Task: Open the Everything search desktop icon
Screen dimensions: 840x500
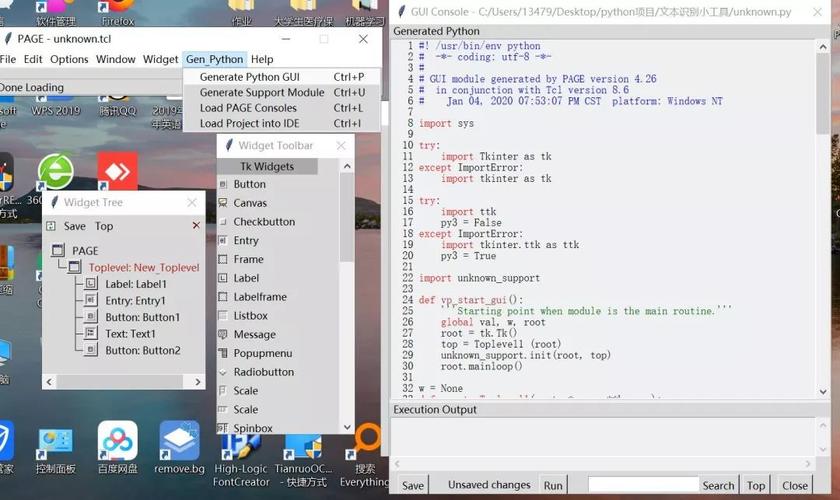Action: point(365,456)
